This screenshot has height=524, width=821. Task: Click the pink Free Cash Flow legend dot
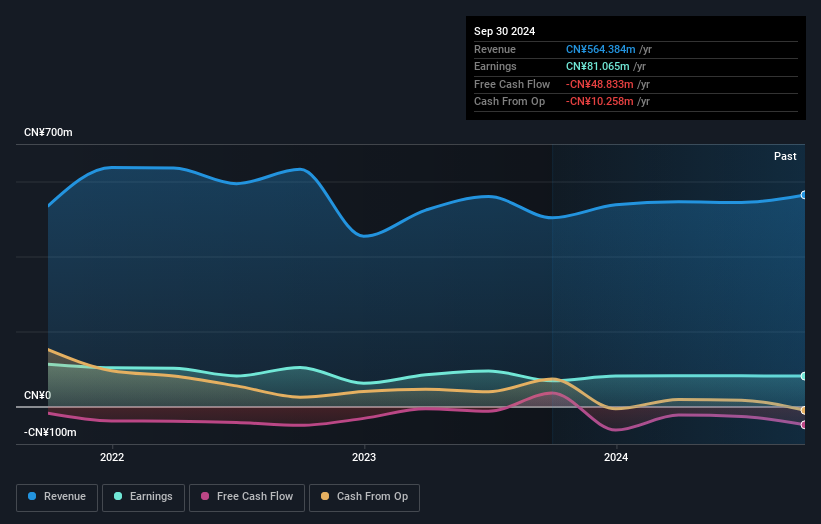point(205,496)
